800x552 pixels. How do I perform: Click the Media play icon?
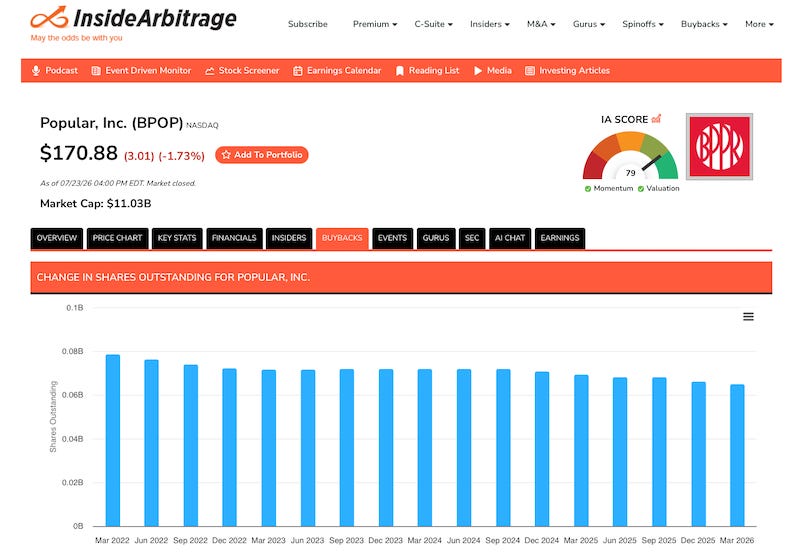[478, 70]
